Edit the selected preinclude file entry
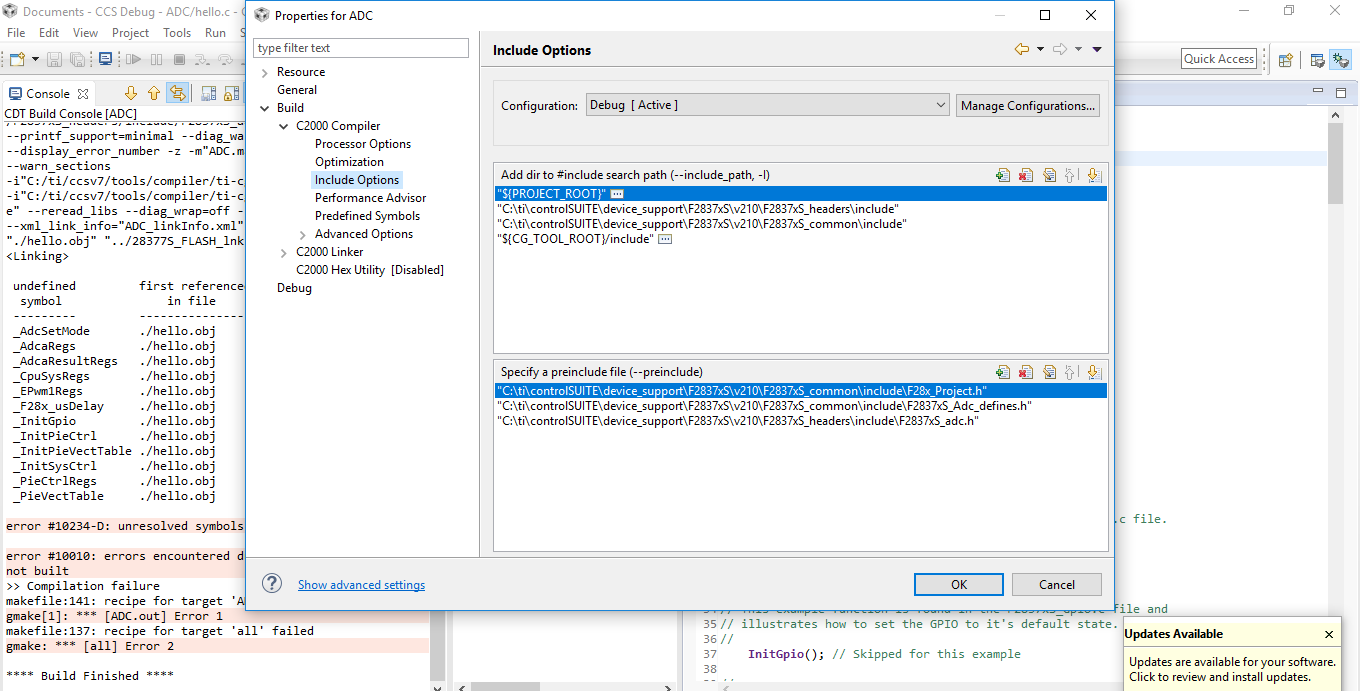The image size is (1360, 691). click(x=1049, y=371)
